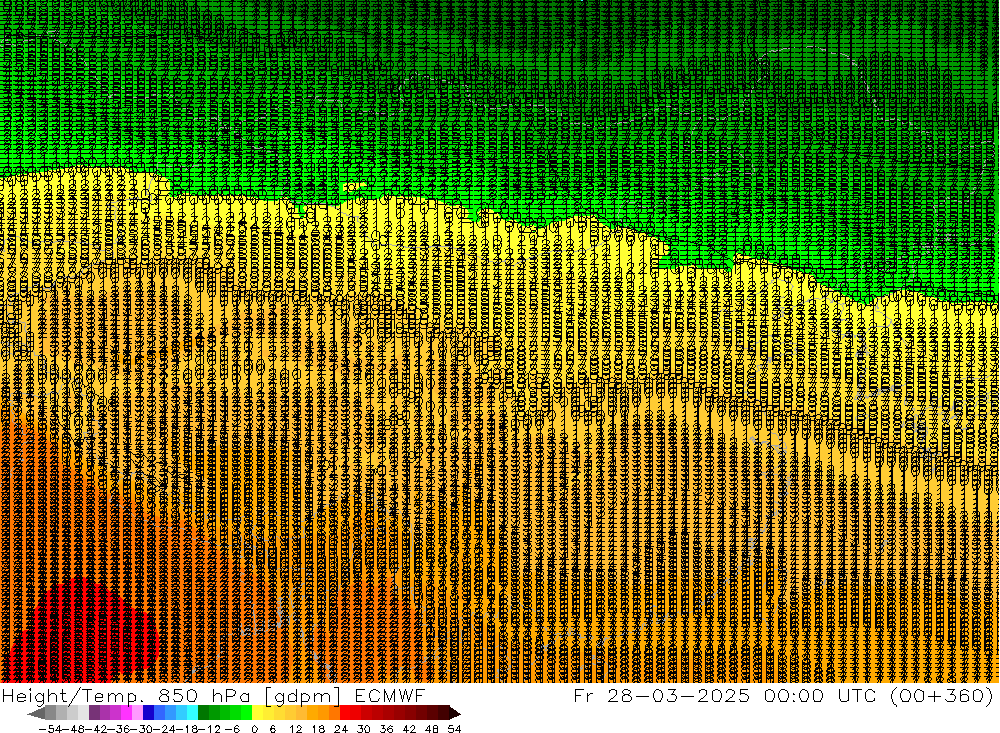Image resolution: width=1000 pixels, height=733 pixels.
Task: Select the darkest green legend swatch
Action: pos(203,713)
